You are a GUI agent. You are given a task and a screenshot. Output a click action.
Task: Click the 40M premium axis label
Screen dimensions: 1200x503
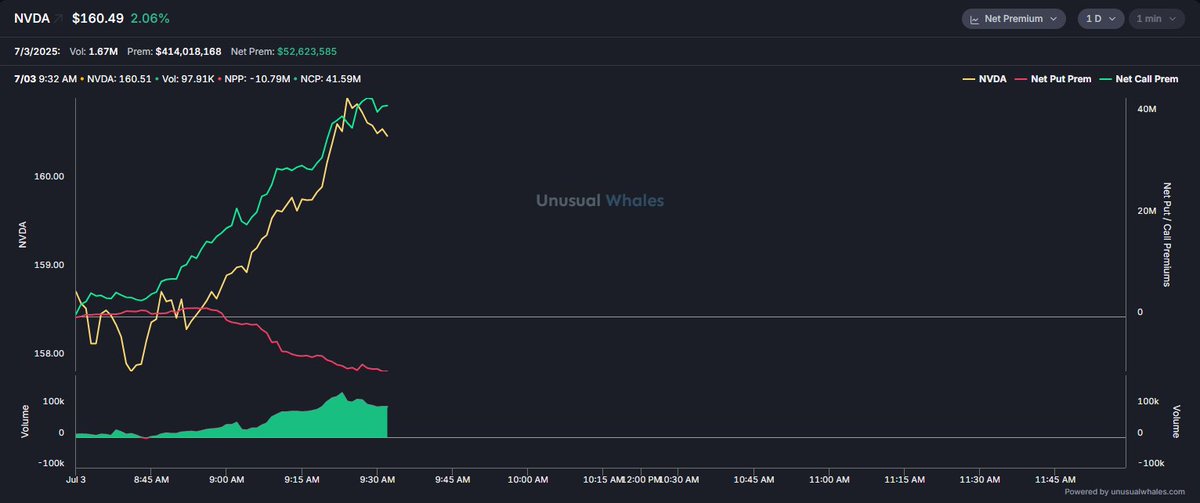pyautogui.click(x=1147, y=111)
